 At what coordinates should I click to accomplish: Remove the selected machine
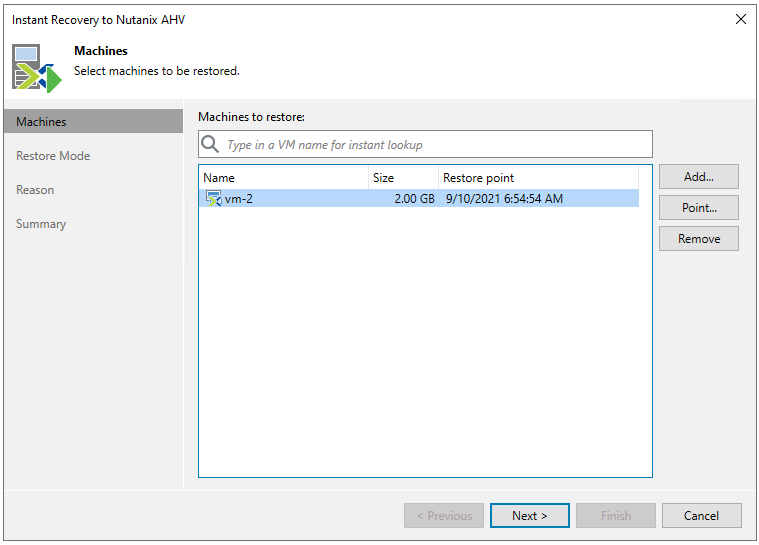[x=698, y=239]
